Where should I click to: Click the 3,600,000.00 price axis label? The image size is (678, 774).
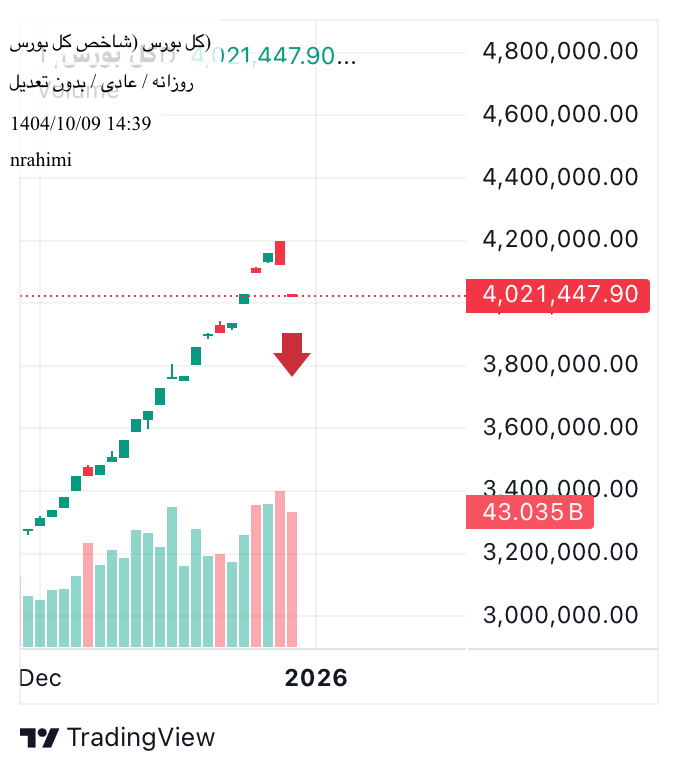[x=560, y=427]
